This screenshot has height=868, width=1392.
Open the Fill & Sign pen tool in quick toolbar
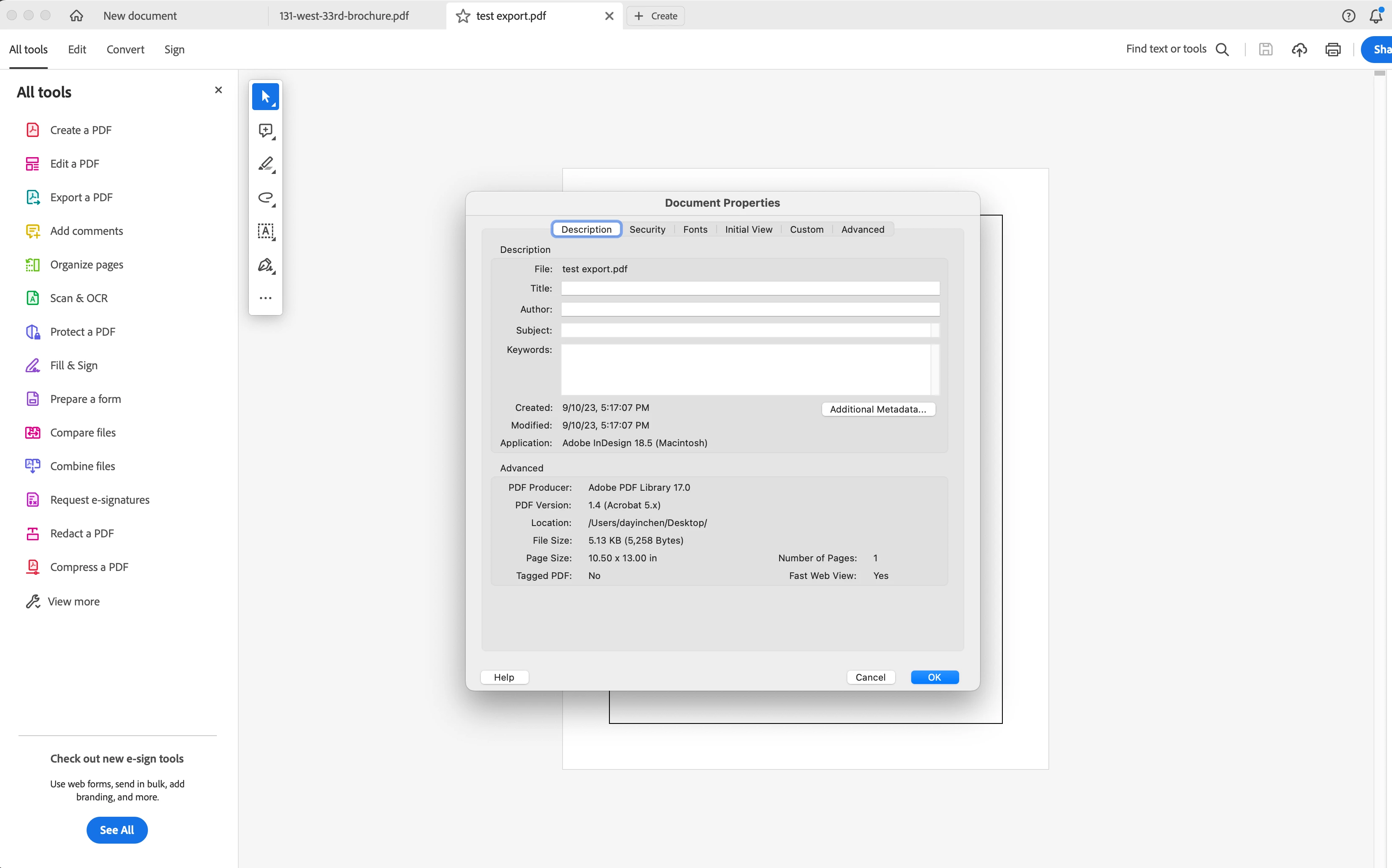(x=265, y=265)
